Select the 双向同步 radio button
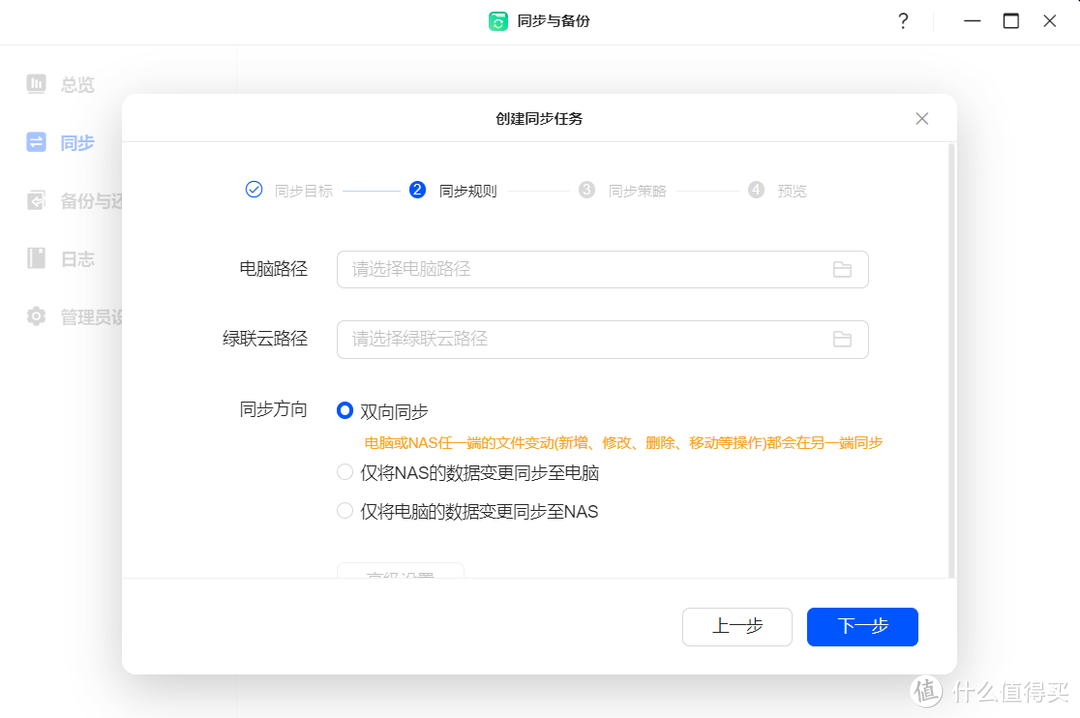This screenshot has width=1080, height=718. click(x=345, y=410)
